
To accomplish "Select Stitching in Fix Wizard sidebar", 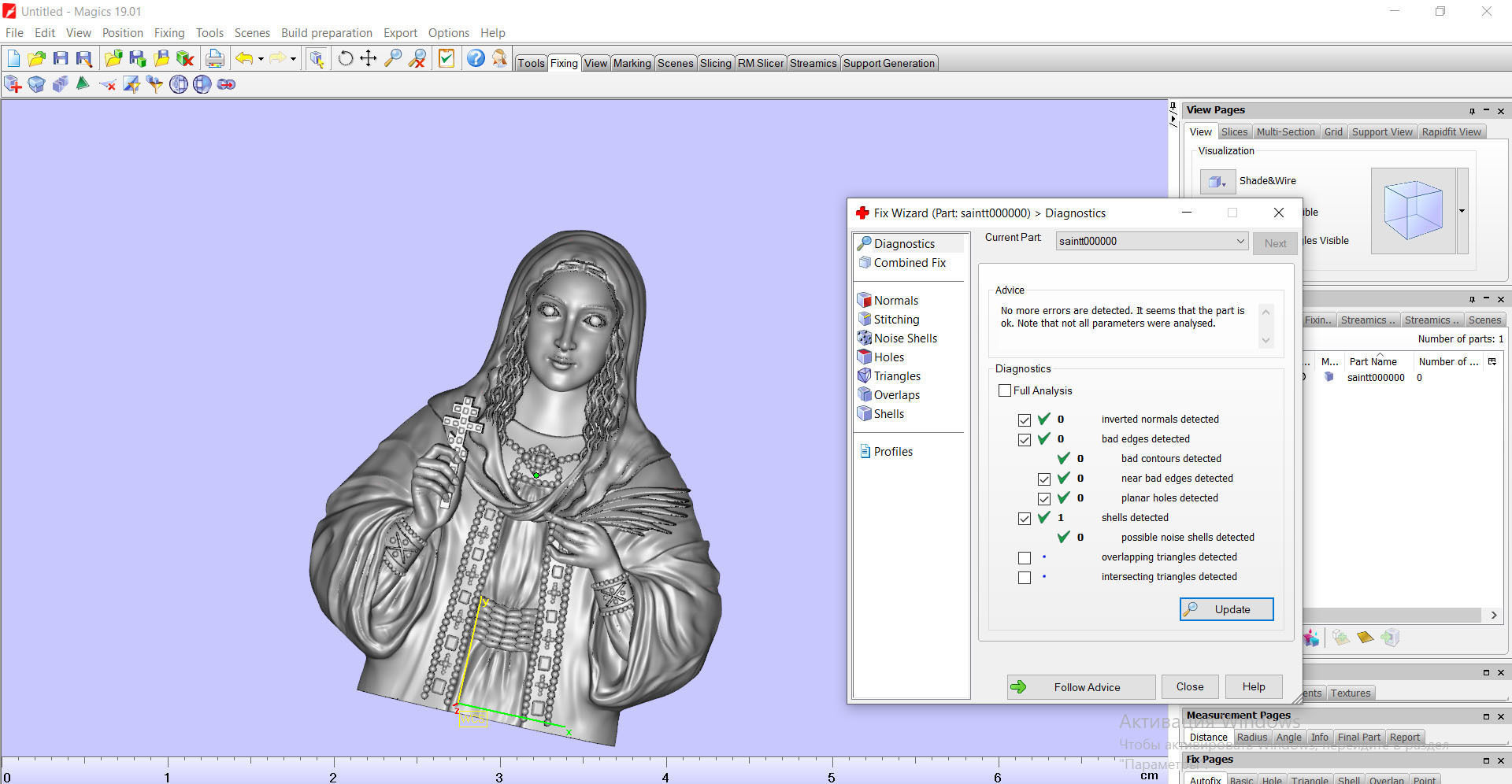I will [896, 320].
